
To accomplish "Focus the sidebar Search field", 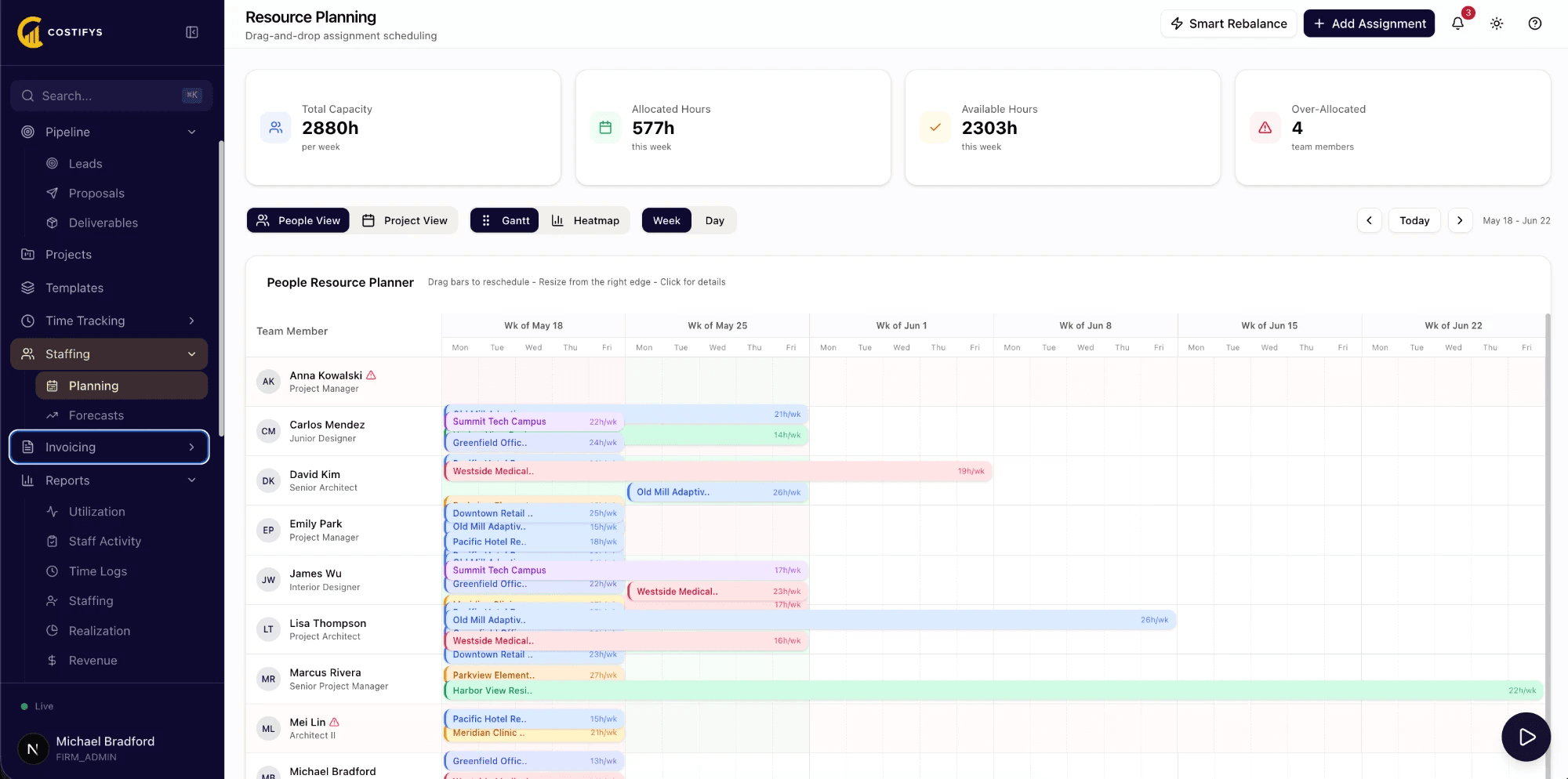I will coord(111,96).
